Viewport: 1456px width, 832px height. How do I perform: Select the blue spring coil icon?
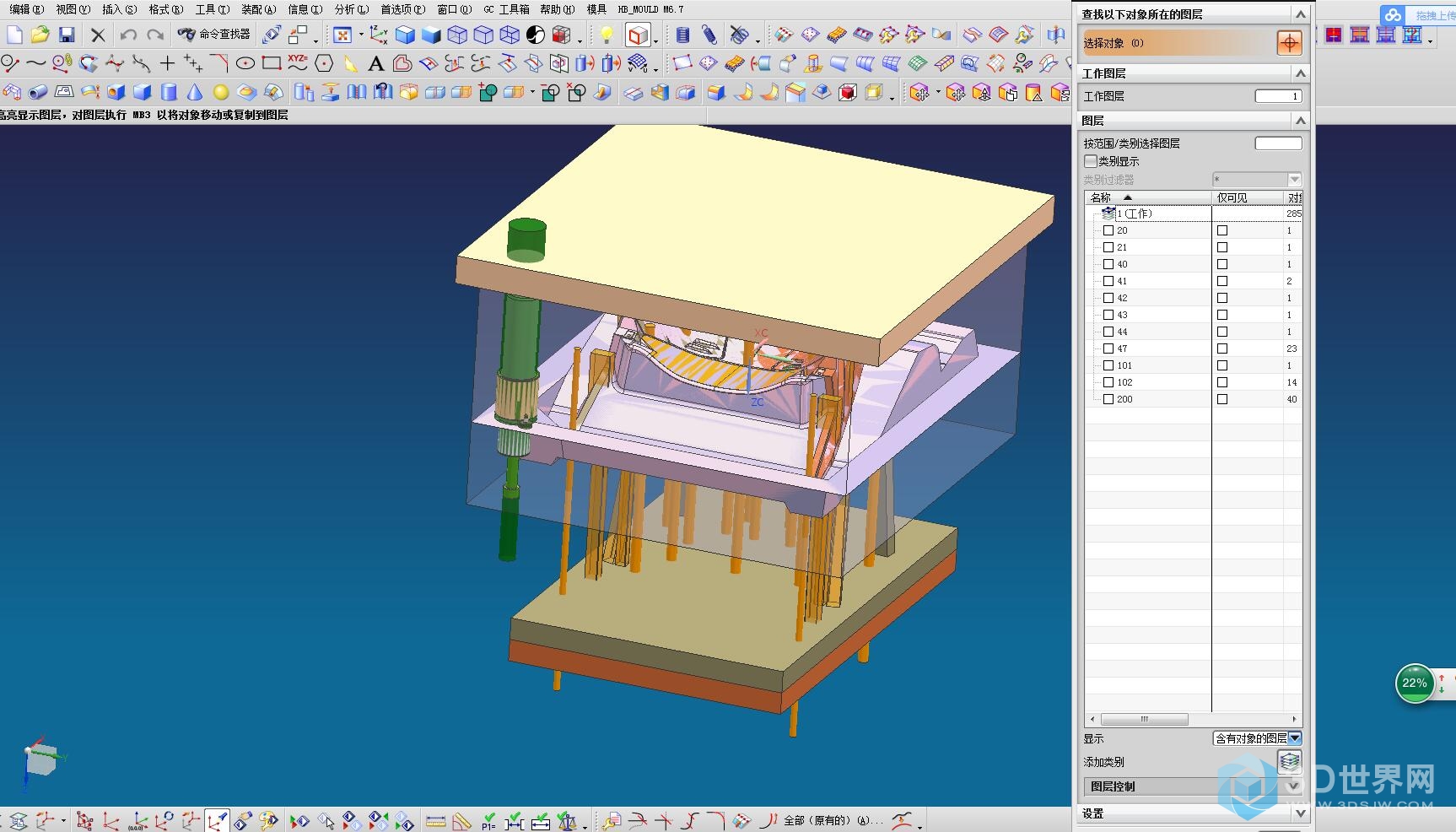click(683, 35)
